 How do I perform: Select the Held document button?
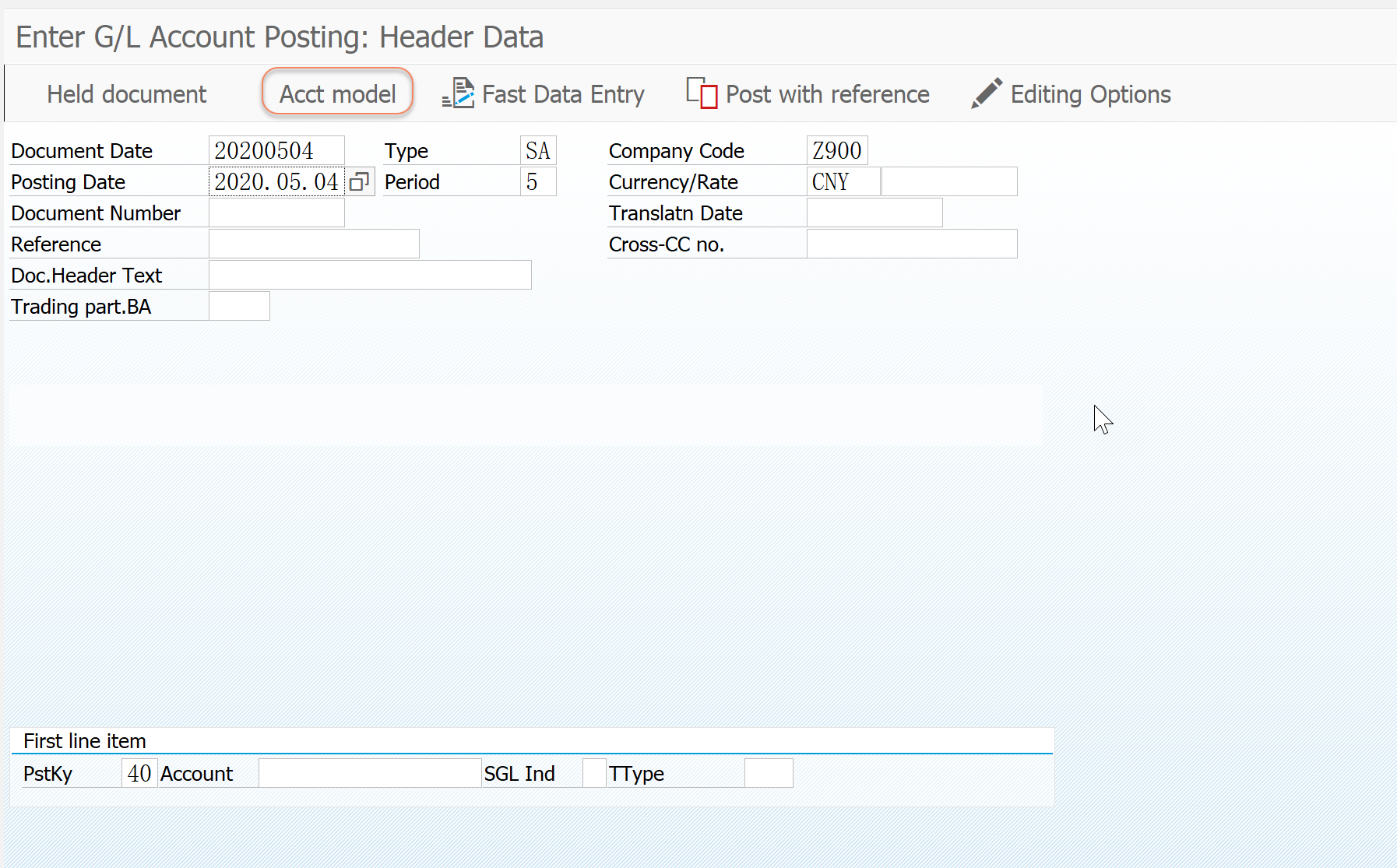click(126, 93)
